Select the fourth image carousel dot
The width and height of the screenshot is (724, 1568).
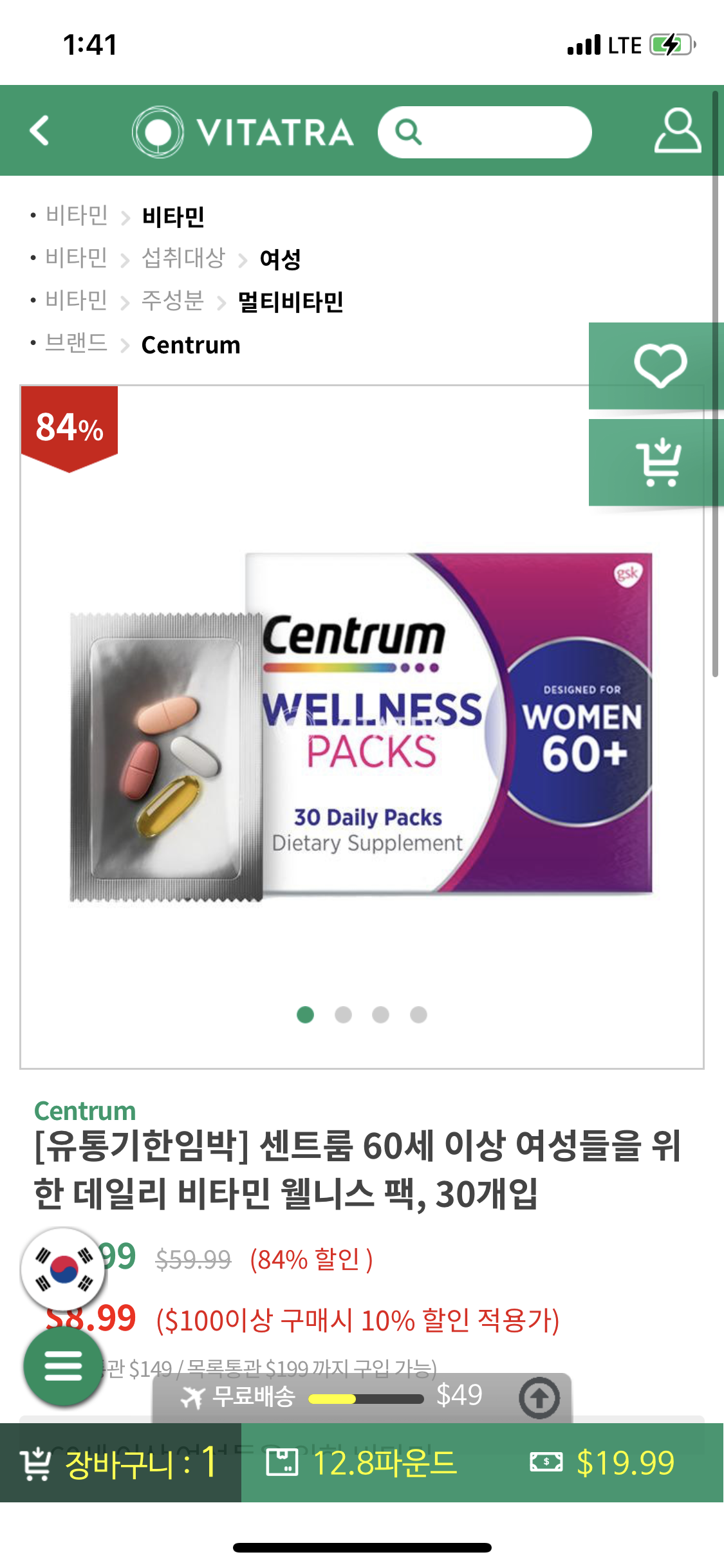click(x=418, y=1014)
